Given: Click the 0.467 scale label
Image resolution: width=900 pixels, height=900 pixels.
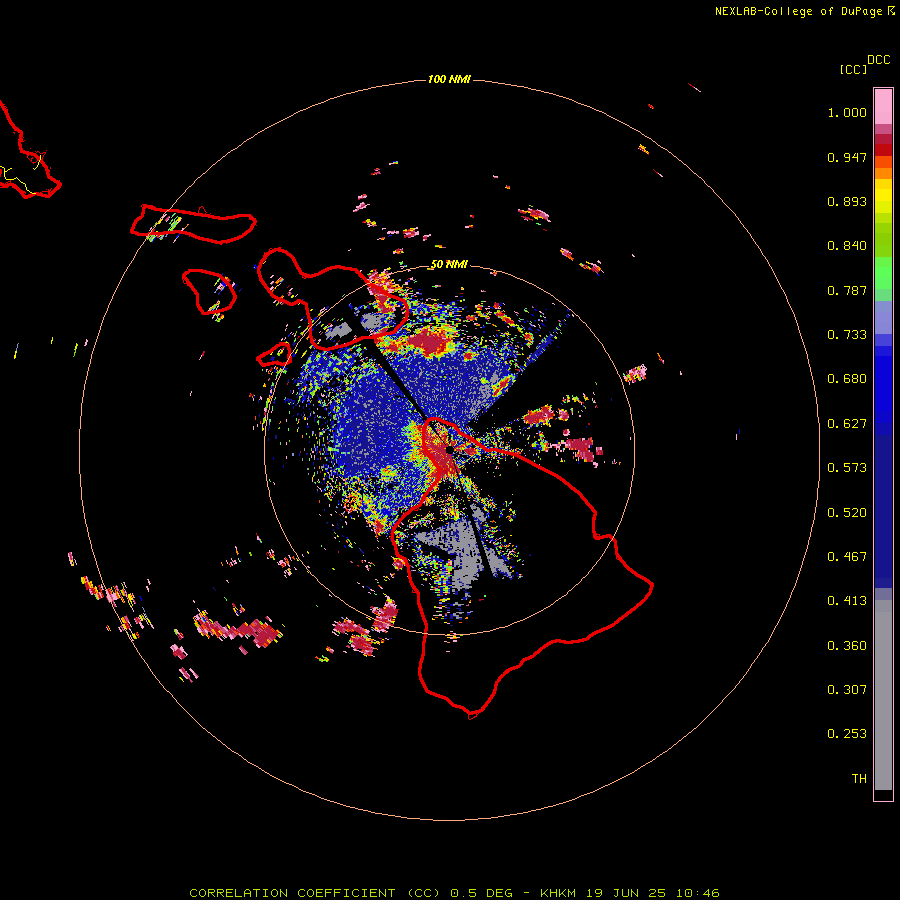Looking at the screenshot, I should 847,557.
